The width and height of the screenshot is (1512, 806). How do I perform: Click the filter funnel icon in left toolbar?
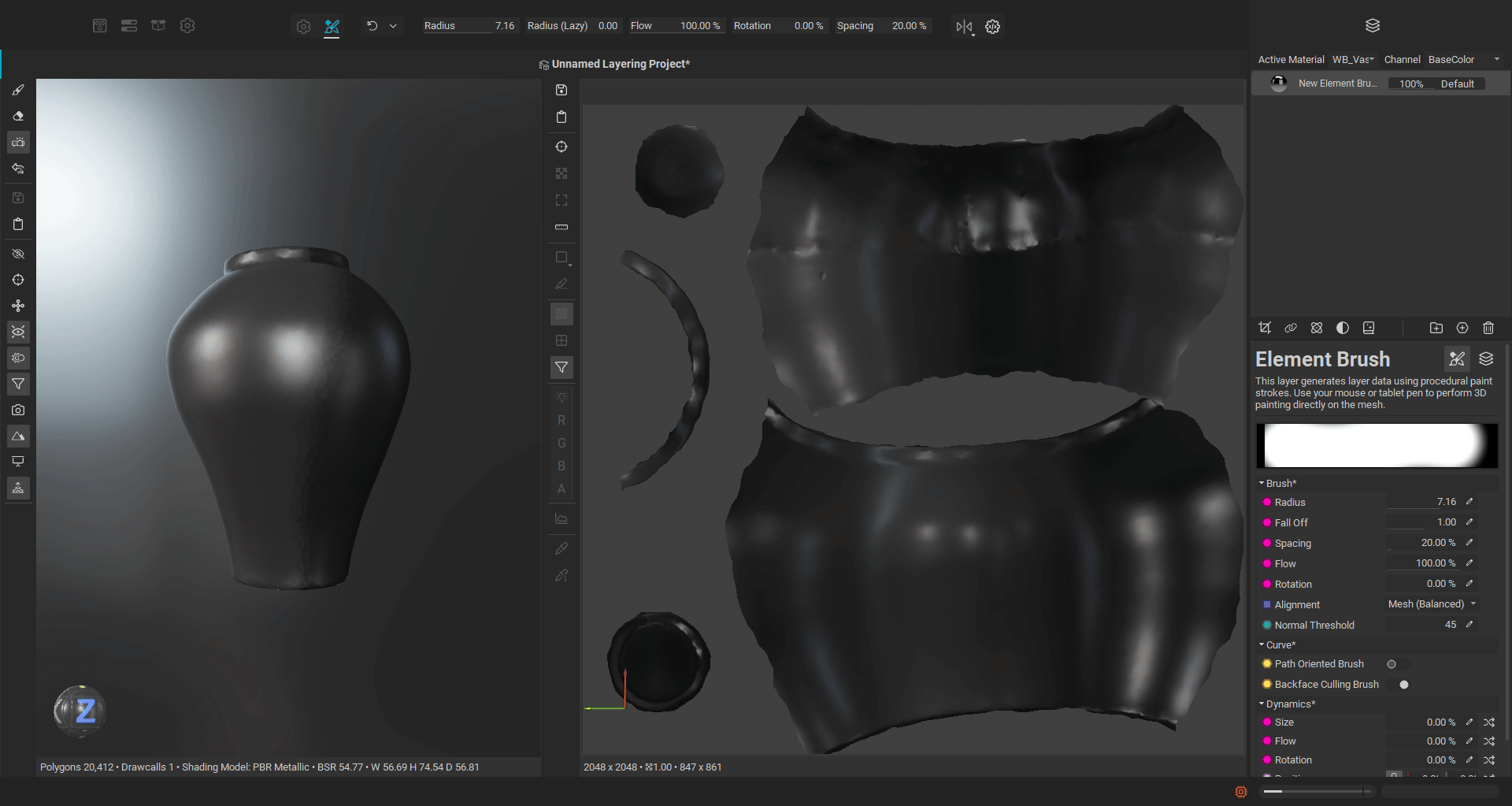[x=18, y=384]
